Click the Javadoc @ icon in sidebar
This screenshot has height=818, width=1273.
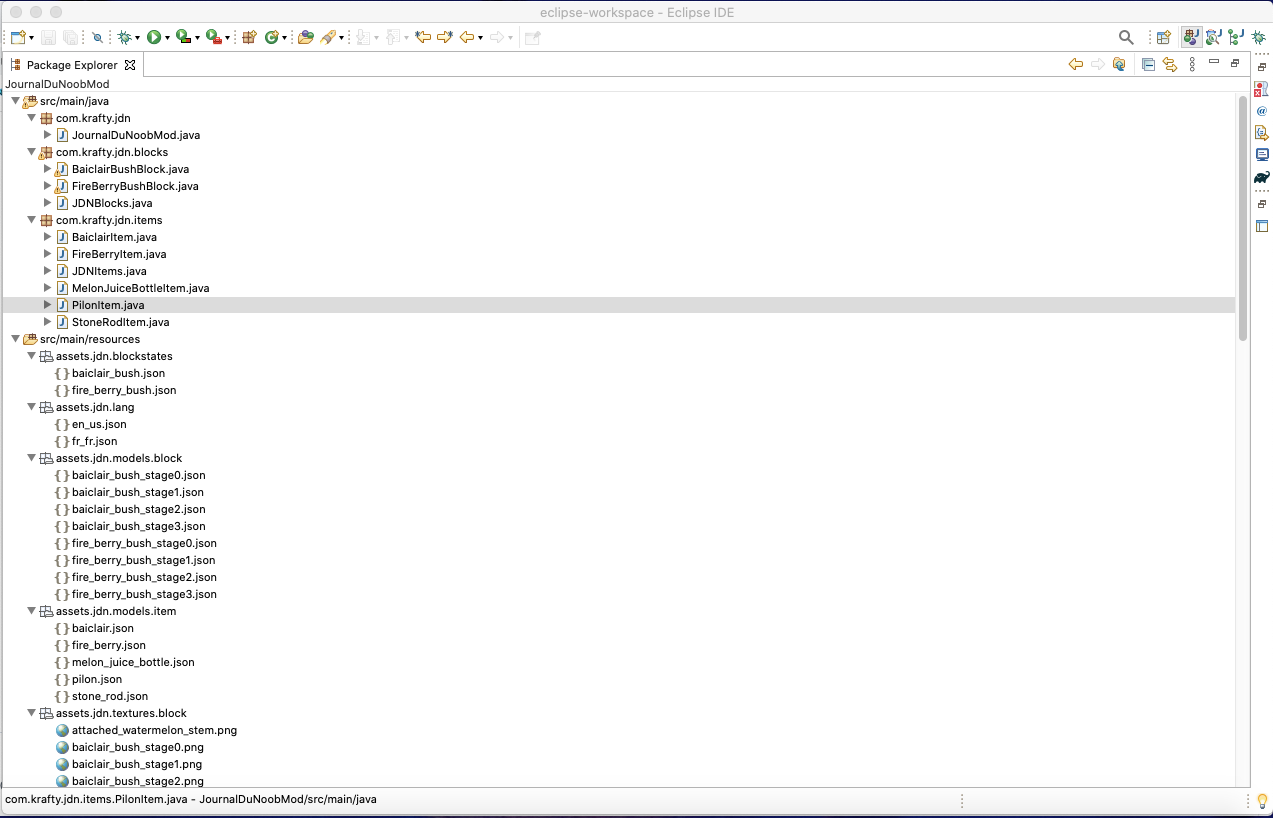coord(1261,111)
